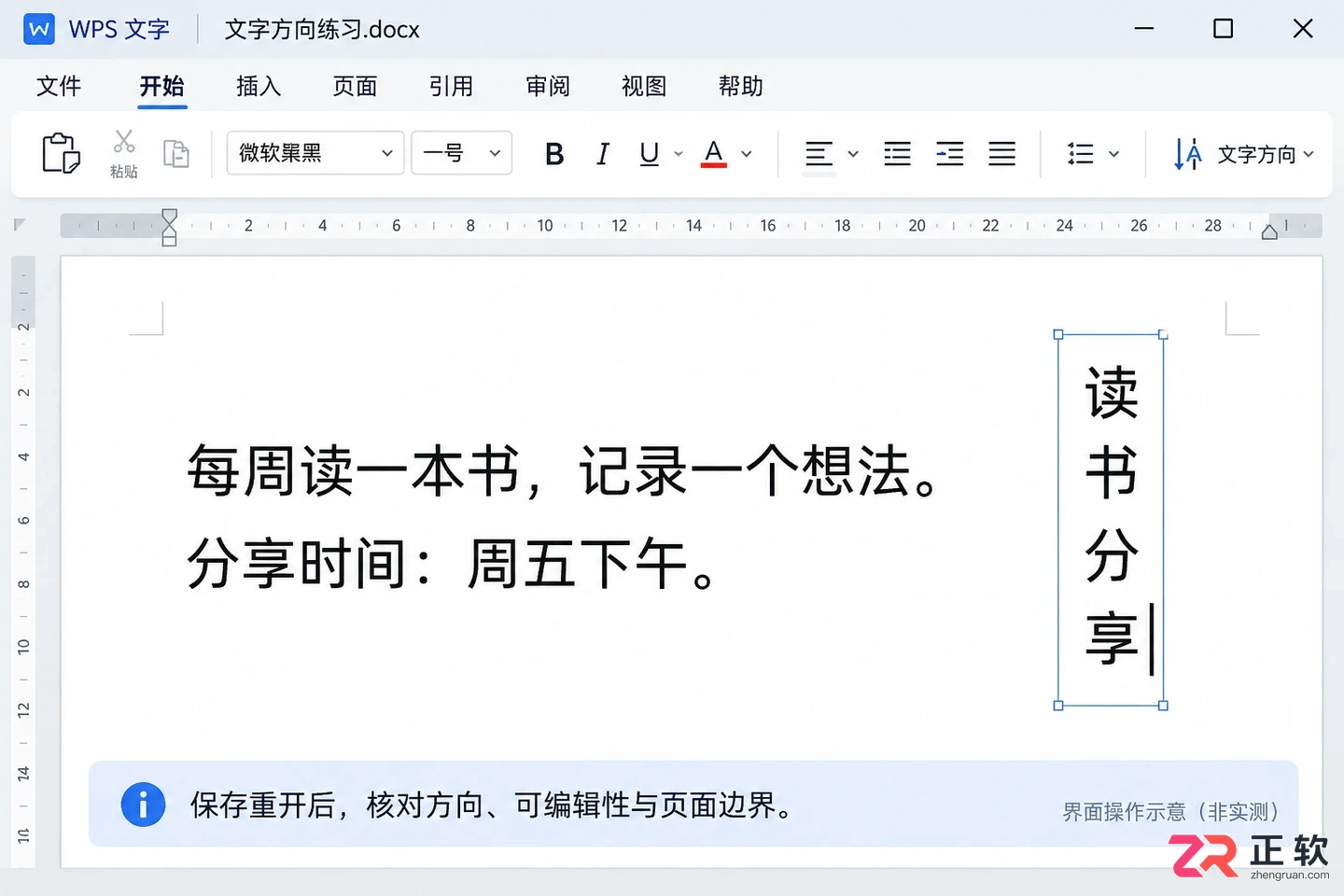Click the WPS 文字 app logo icon
The height and width of the screenshot is (896, 1344).
pyautogui.click(x=39, y=29)
